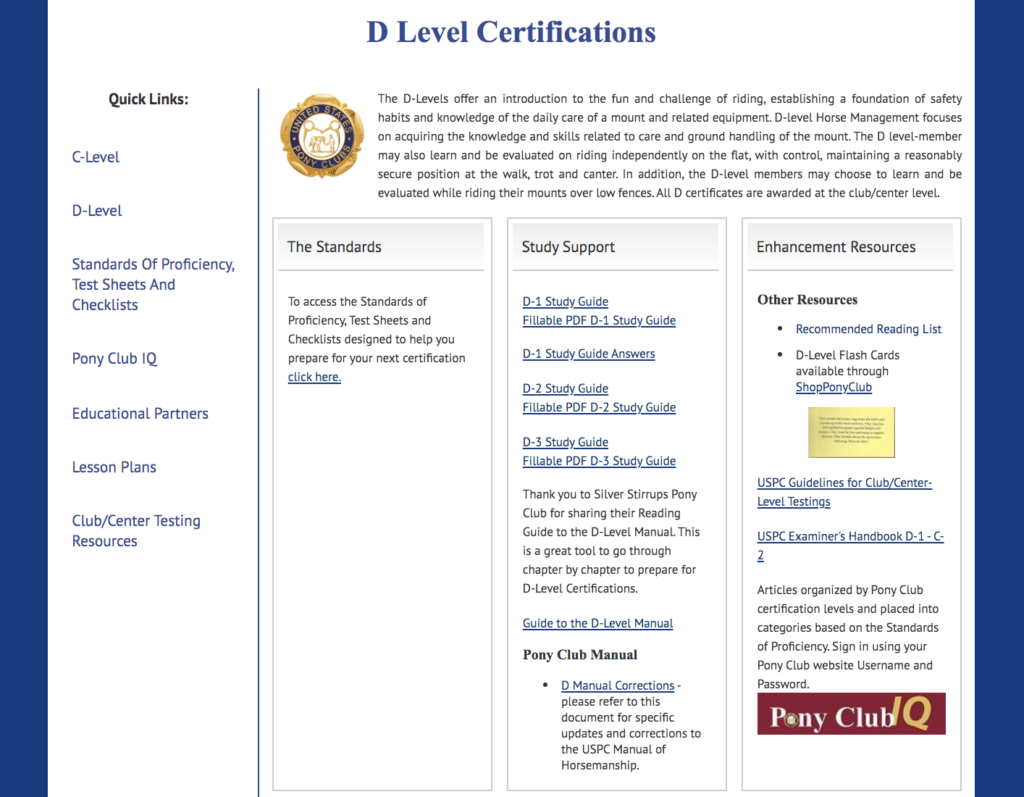Viewport: 1024px width, 797px height.
Task: Open the D-1 Study Guide link
Action: point(565,301)
